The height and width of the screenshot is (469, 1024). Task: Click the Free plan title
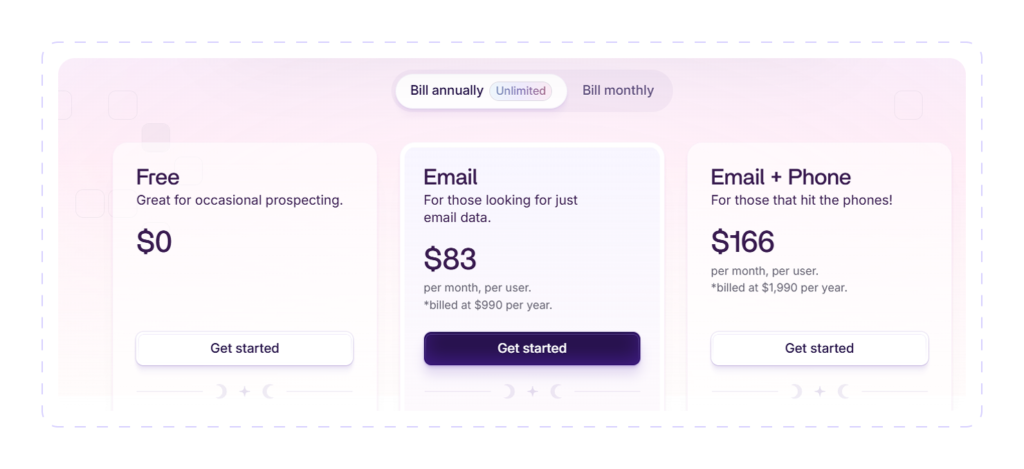coord(158,177)
